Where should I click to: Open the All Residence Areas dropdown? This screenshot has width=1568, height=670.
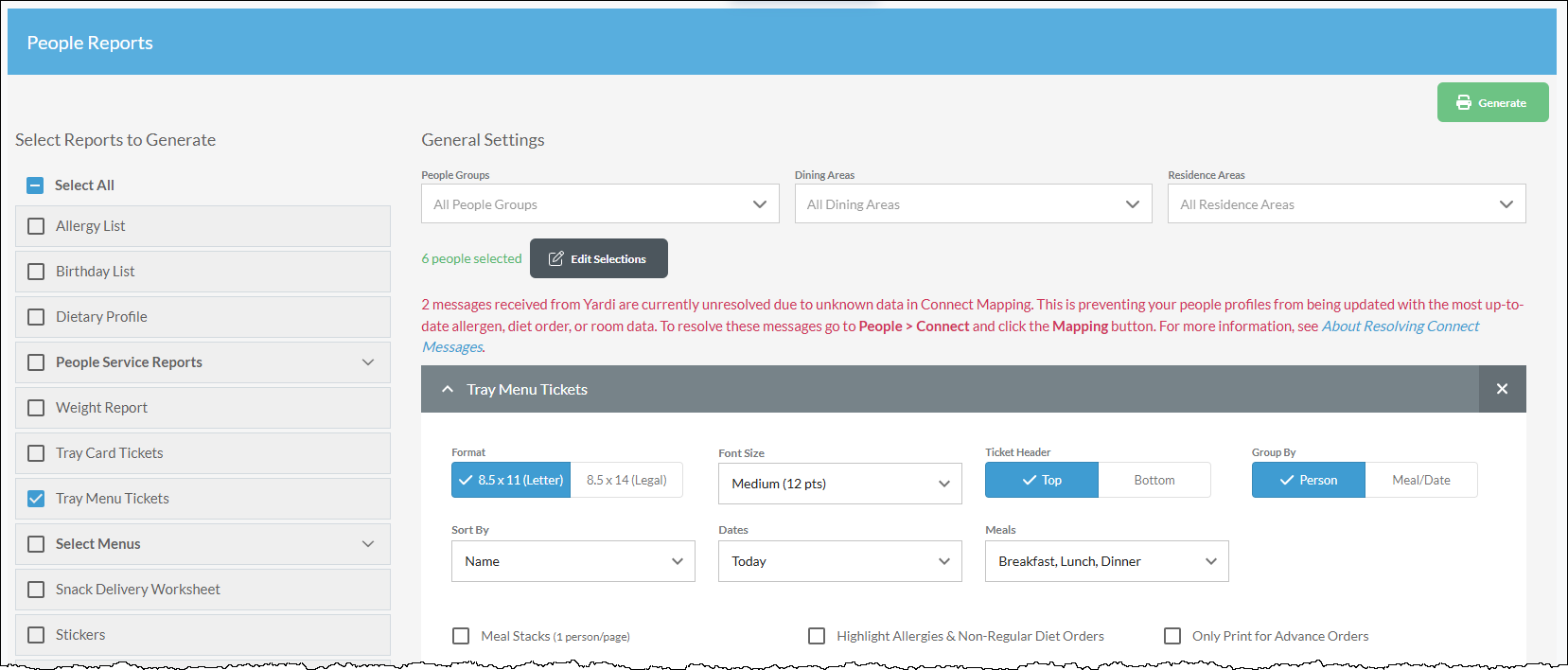click(1347, 203)
